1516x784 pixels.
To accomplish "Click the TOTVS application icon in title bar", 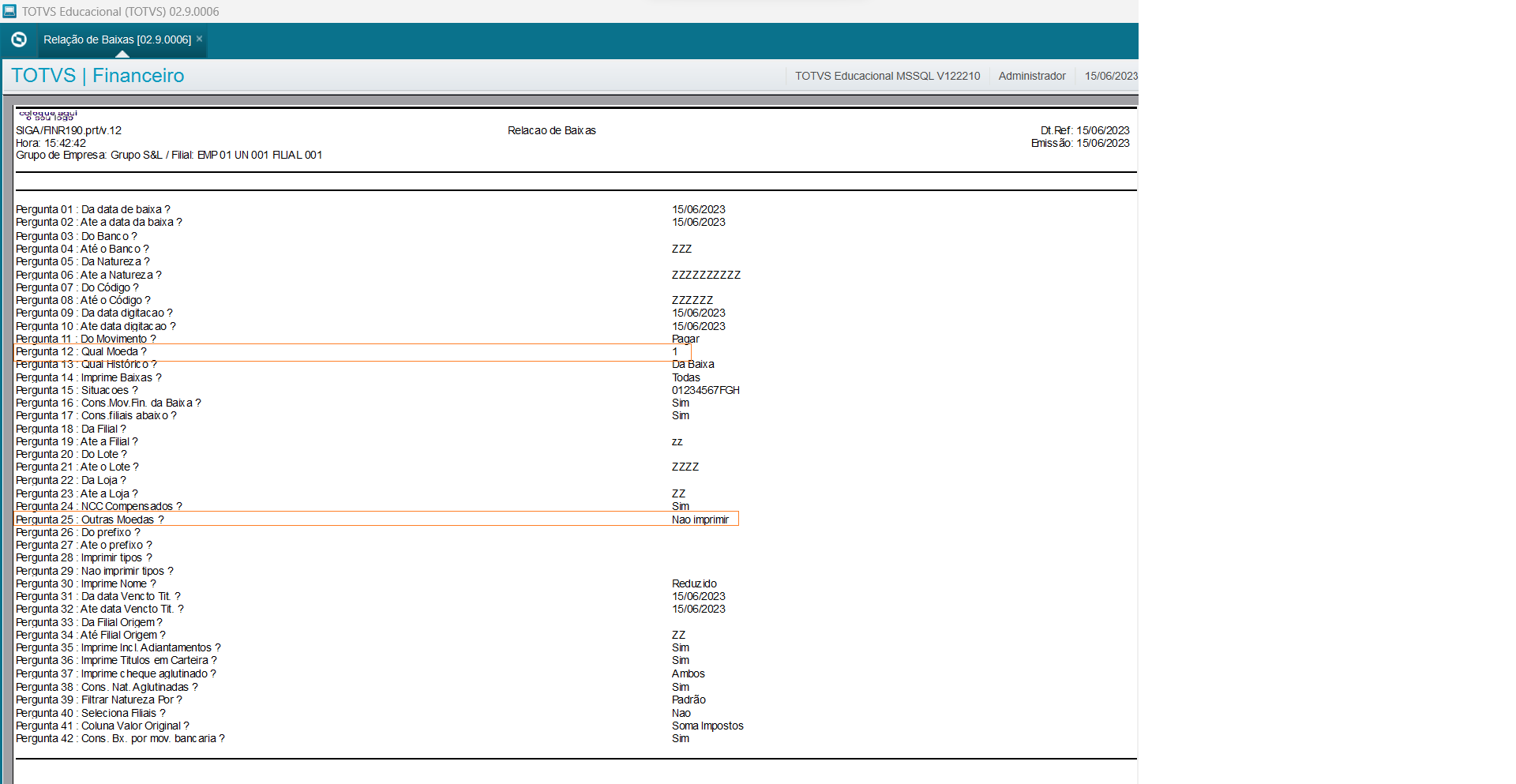I will point(9,11).
